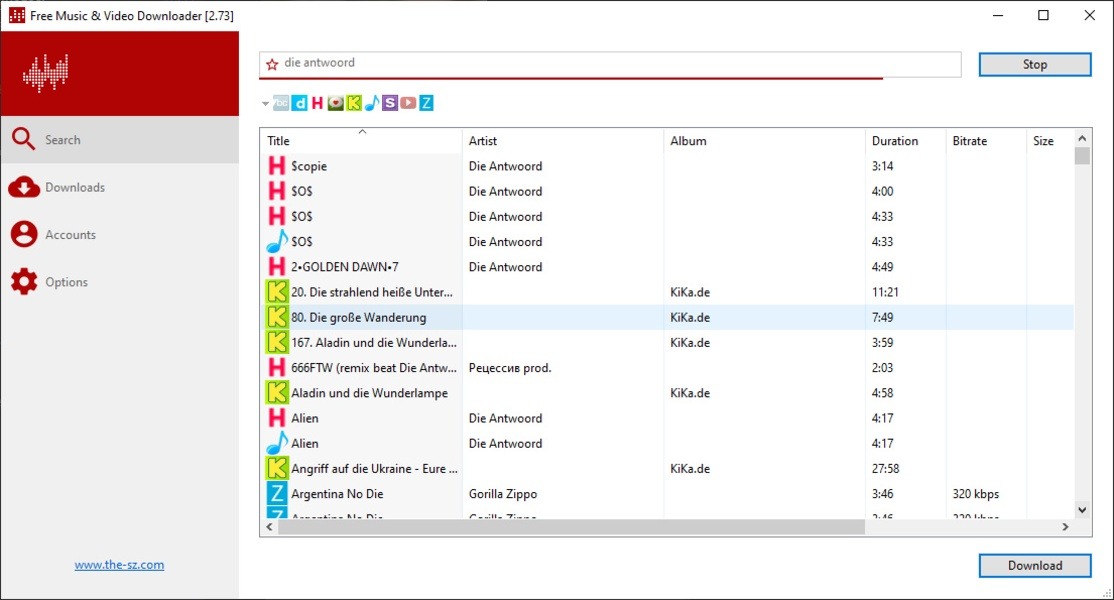Open the Downloads section in sidebar
The height and width of the screenshot is (600, 1114).
click(74, 187)
